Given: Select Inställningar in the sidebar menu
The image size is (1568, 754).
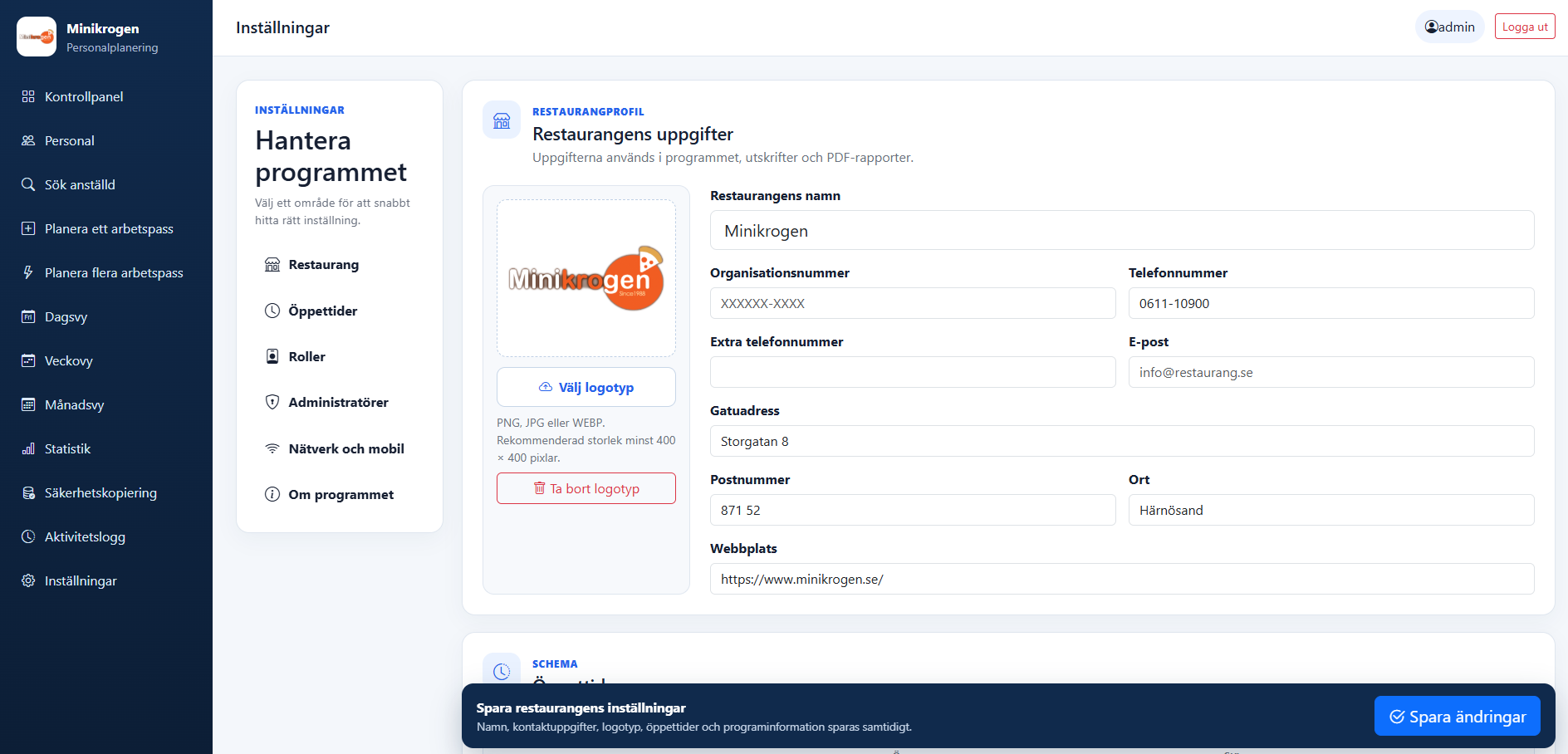Looking at the screenshot, I should (106, 580).
